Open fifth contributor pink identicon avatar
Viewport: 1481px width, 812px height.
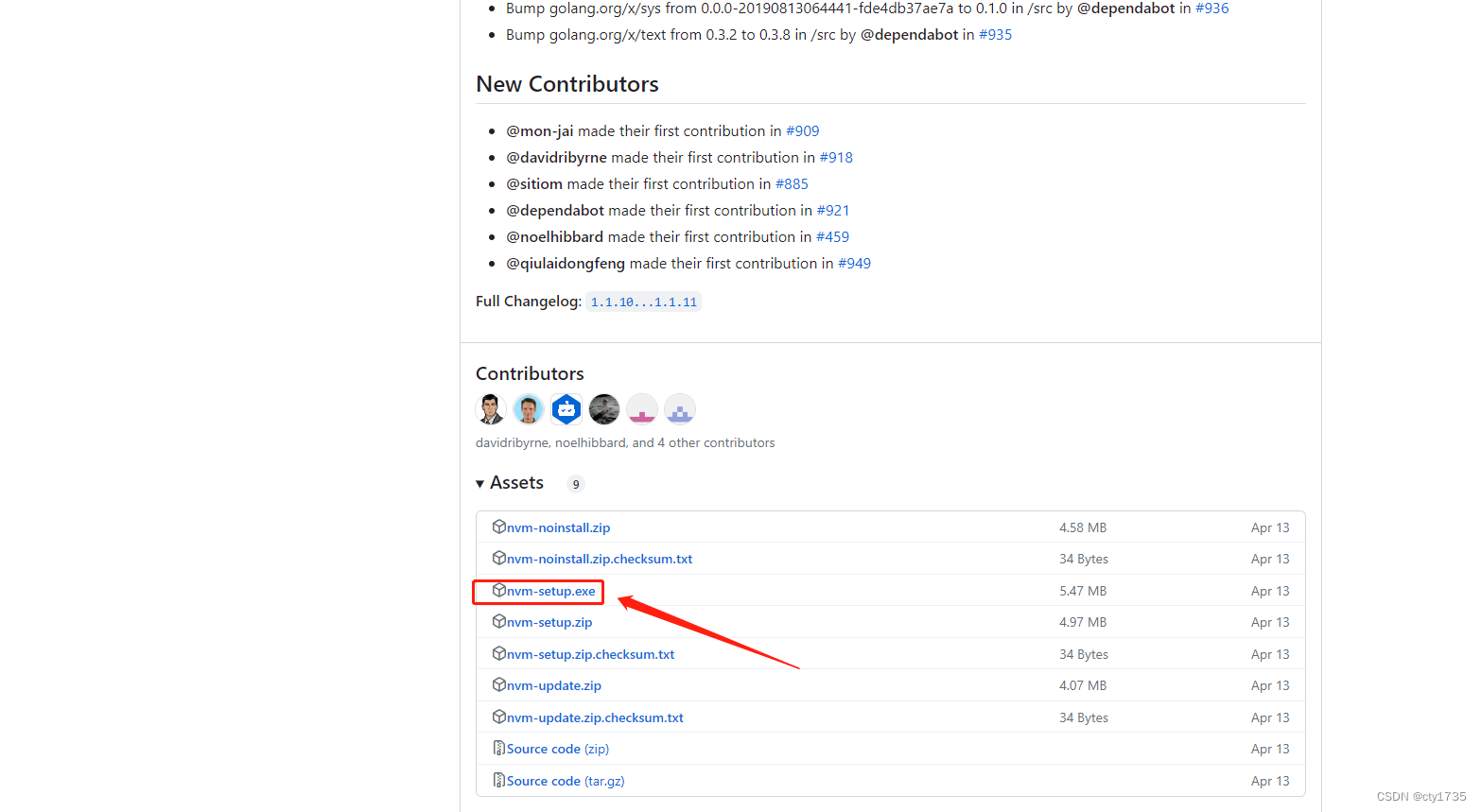coord(642,409)
